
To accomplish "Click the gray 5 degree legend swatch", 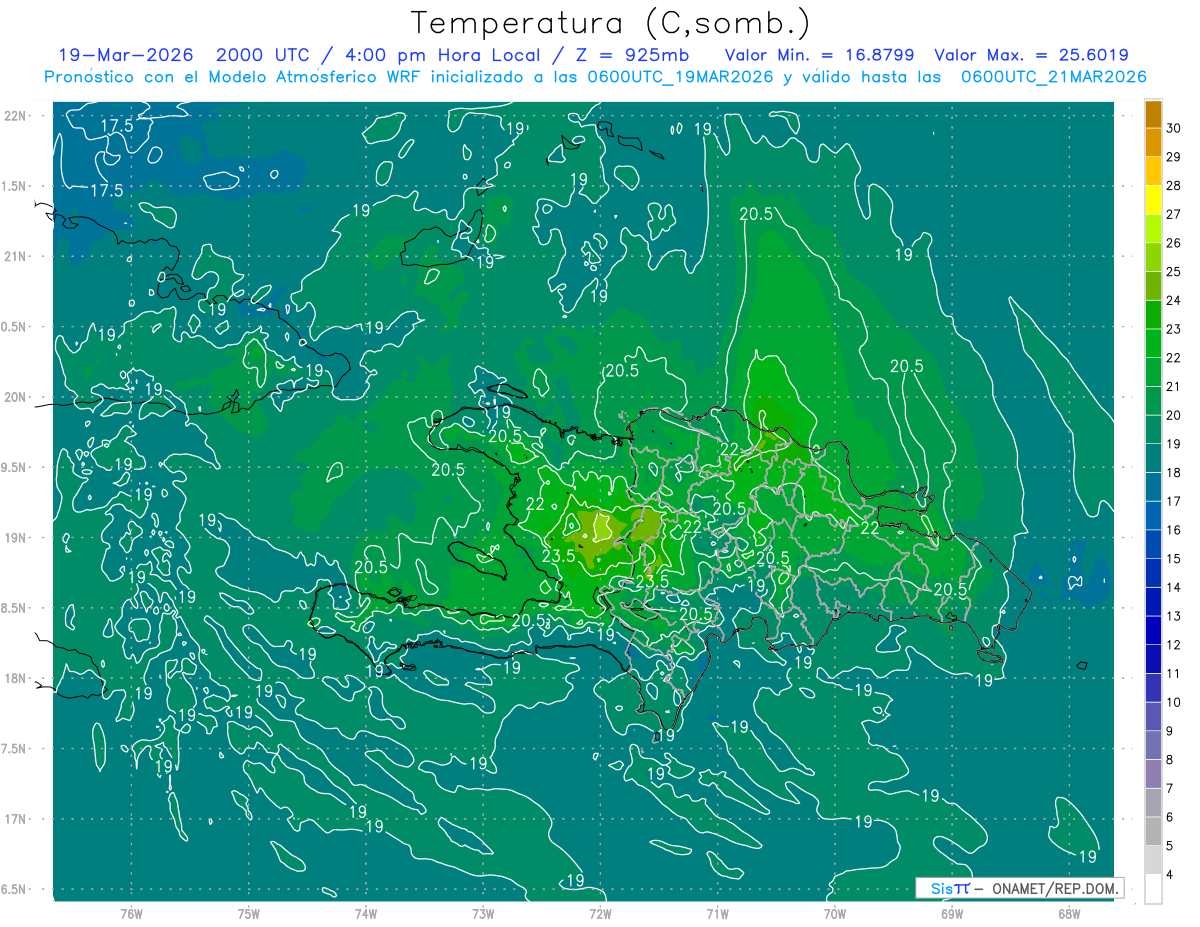I will click(1153, 832).
